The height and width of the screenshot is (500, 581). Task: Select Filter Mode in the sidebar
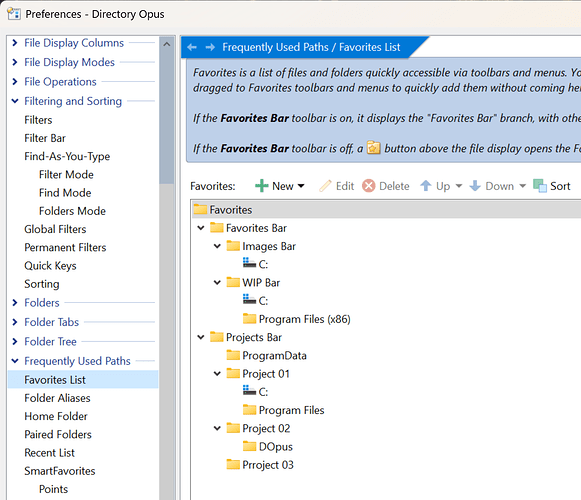point(66,174)
